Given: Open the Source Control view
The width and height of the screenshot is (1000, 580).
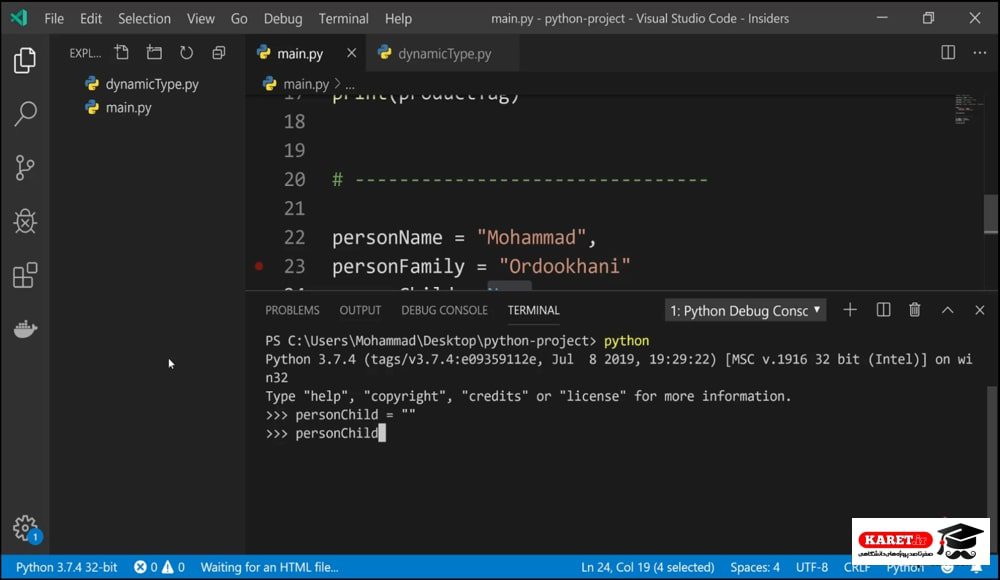Looking at the screenshot, I should click(25, 168).
